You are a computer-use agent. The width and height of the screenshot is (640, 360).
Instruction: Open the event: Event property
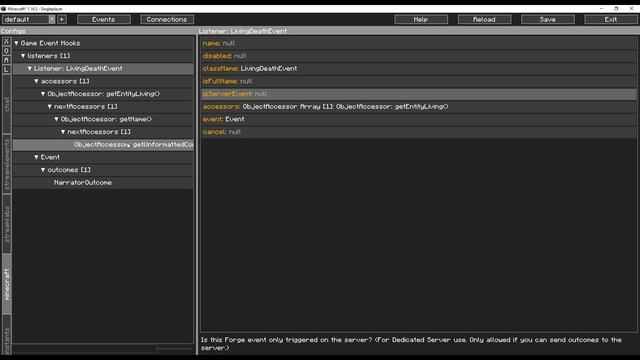pos(418,119)
